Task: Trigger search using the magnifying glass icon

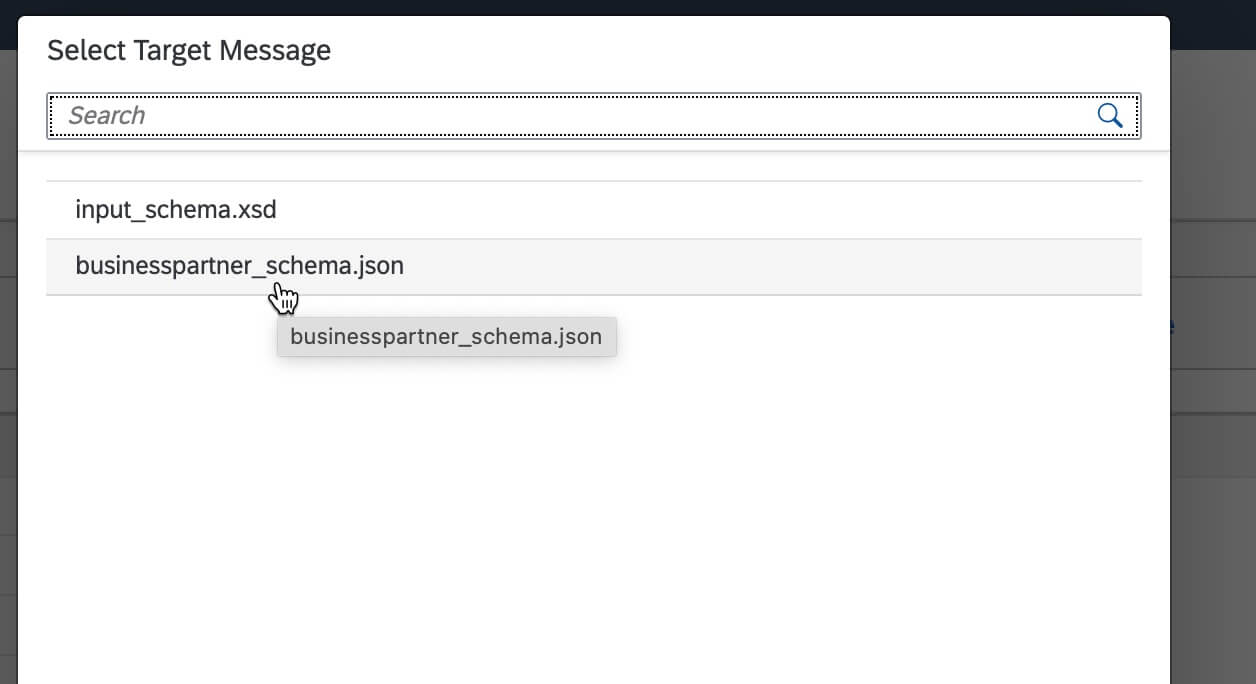Action: (x=1109, y=115)
